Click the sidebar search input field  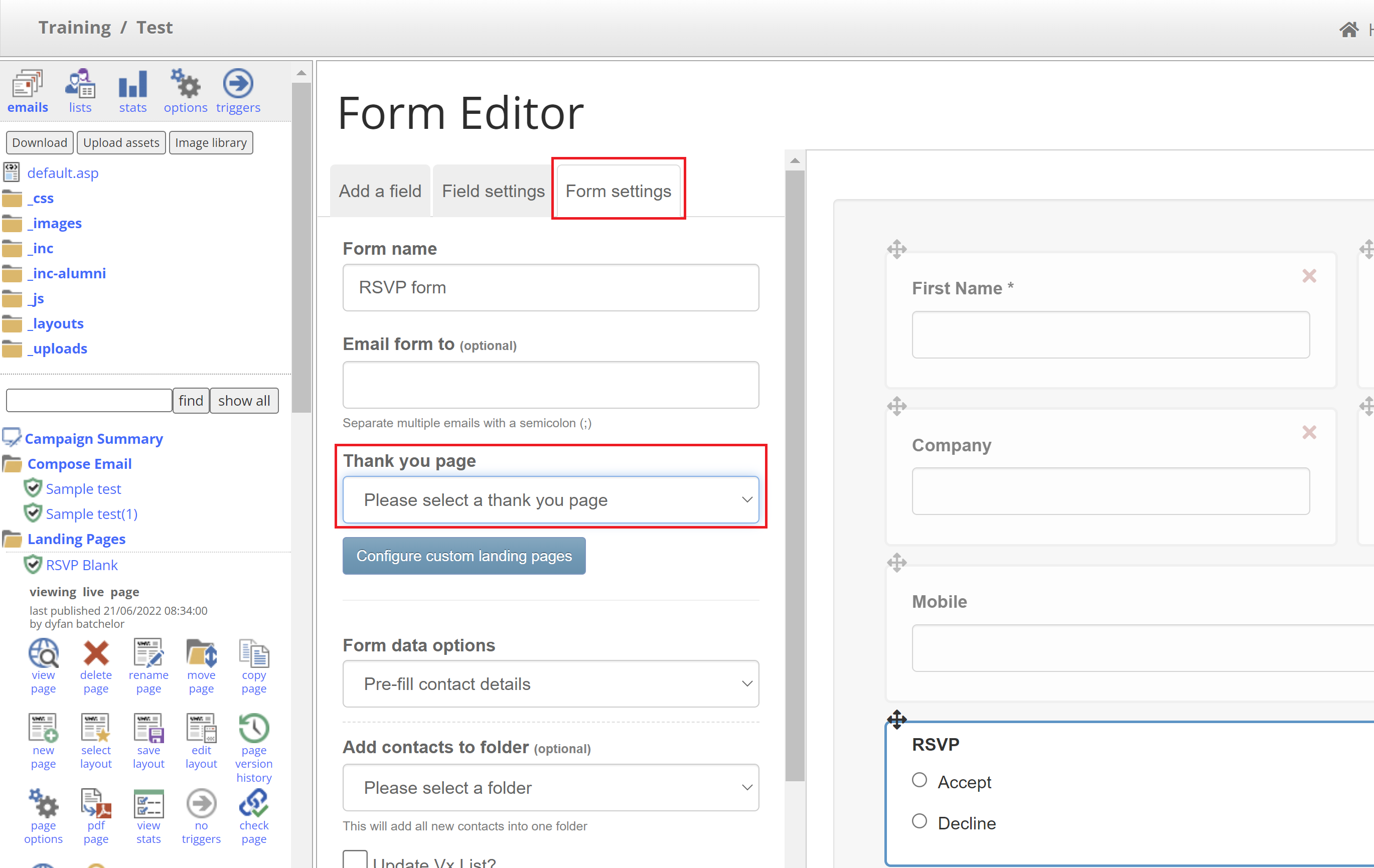pyautogui.click(x=89, y=400)
